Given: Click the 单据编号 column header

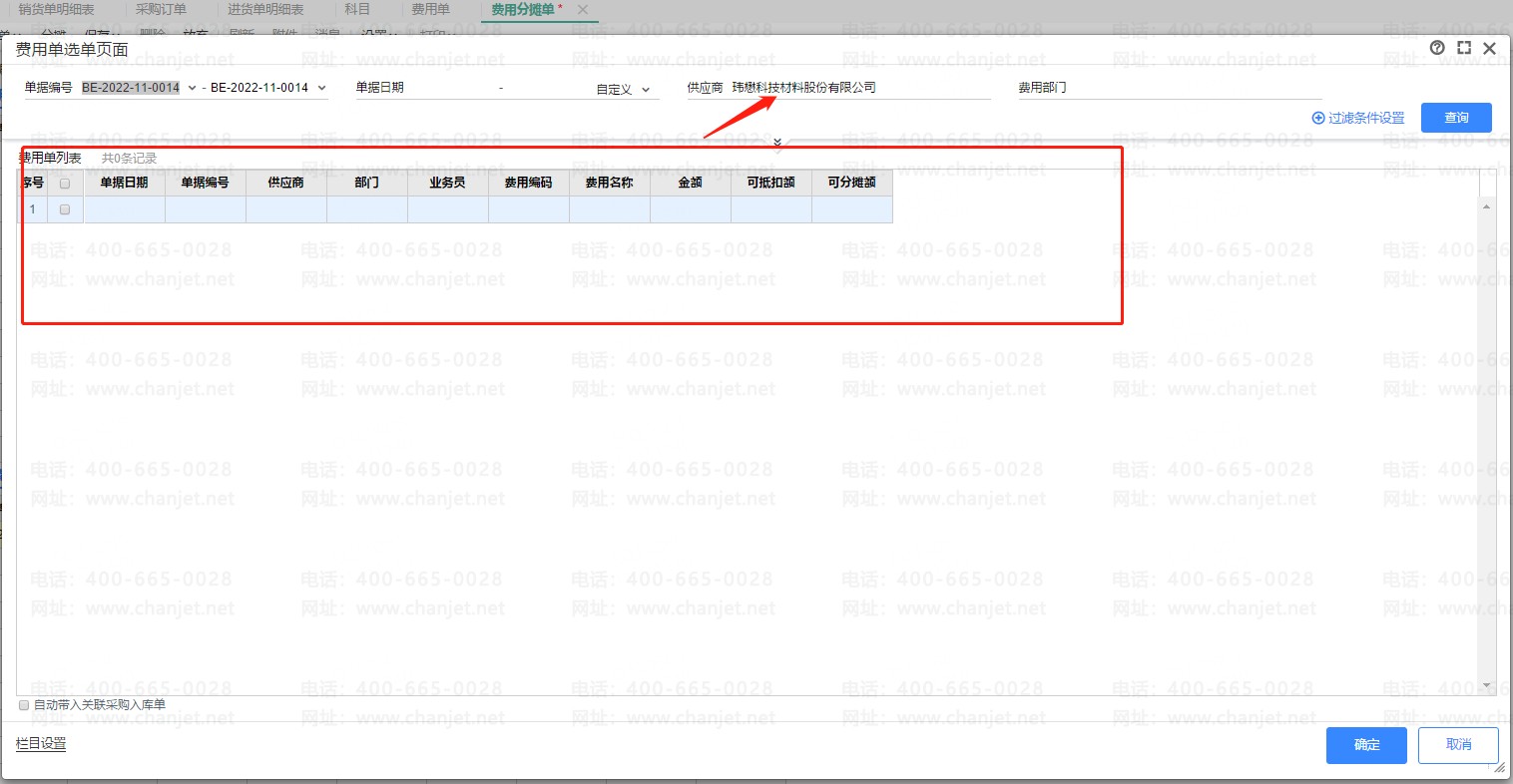Looking at the screenshot, I should click(206, 183).
